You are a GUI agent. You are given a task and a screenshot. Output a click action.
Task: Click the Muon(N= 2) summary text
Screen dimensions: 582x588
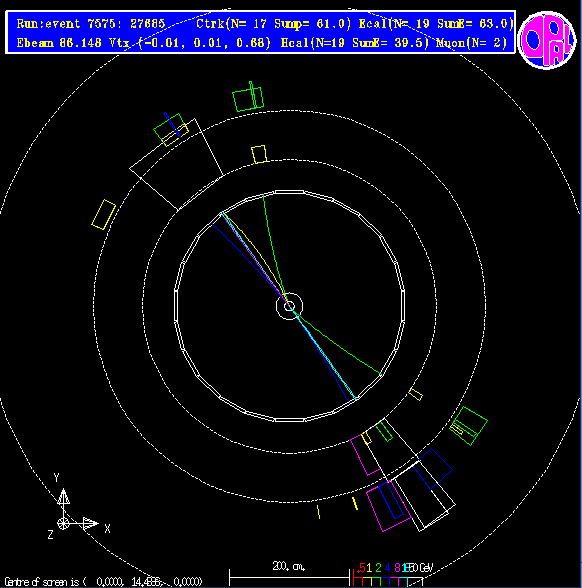click(471, 42)
